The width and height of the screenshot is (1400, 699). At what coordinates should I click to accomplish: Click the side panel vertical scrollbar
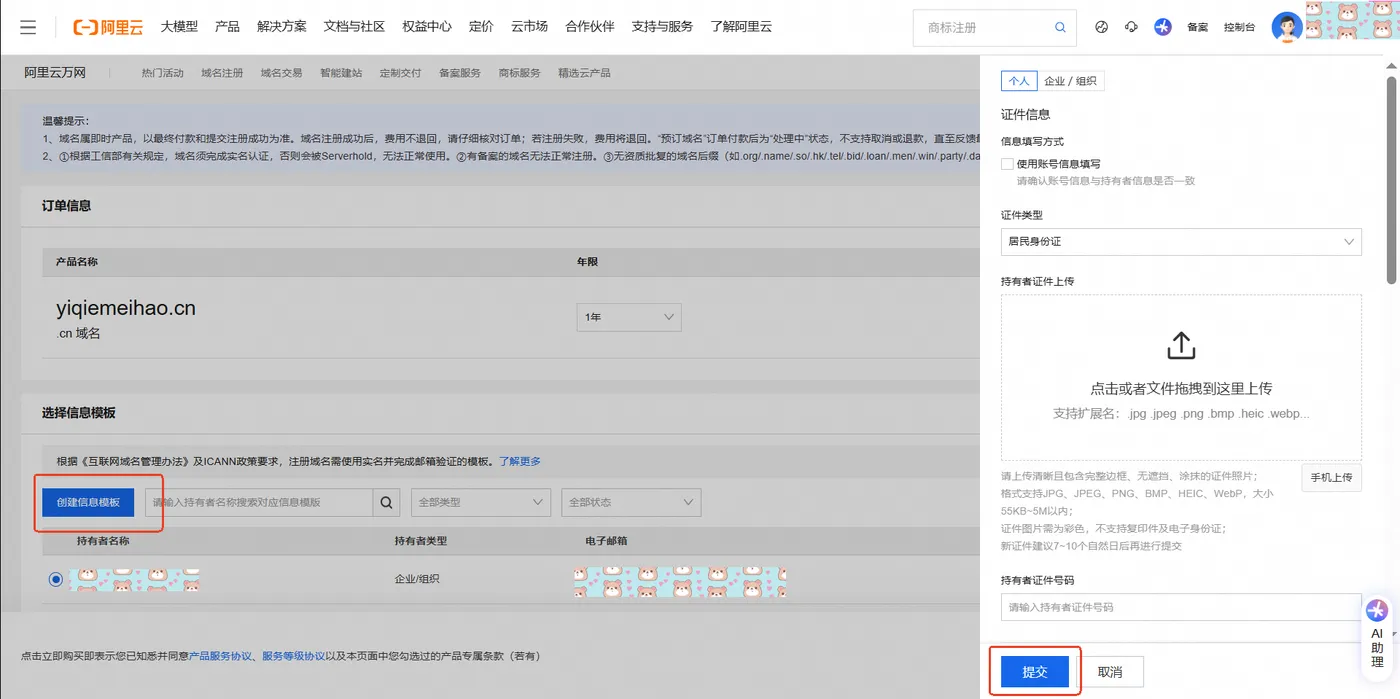tap(1392, 180)
